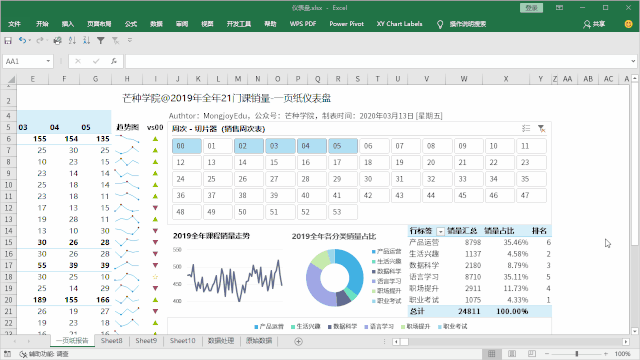Click the 共享 share button
The width and height of the screenshot is (640, 360).
coord(594,24)
